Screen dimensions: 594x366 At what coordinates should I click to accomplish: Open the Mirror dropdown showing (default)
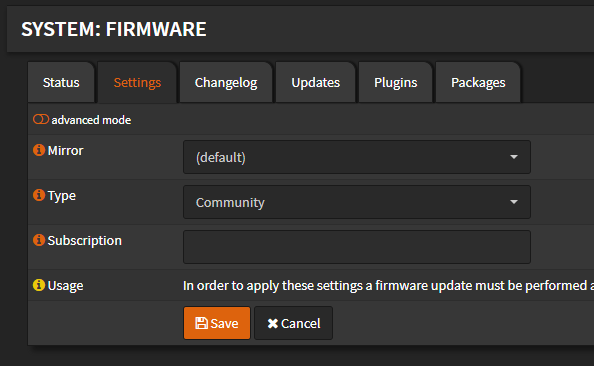[356, 157]
